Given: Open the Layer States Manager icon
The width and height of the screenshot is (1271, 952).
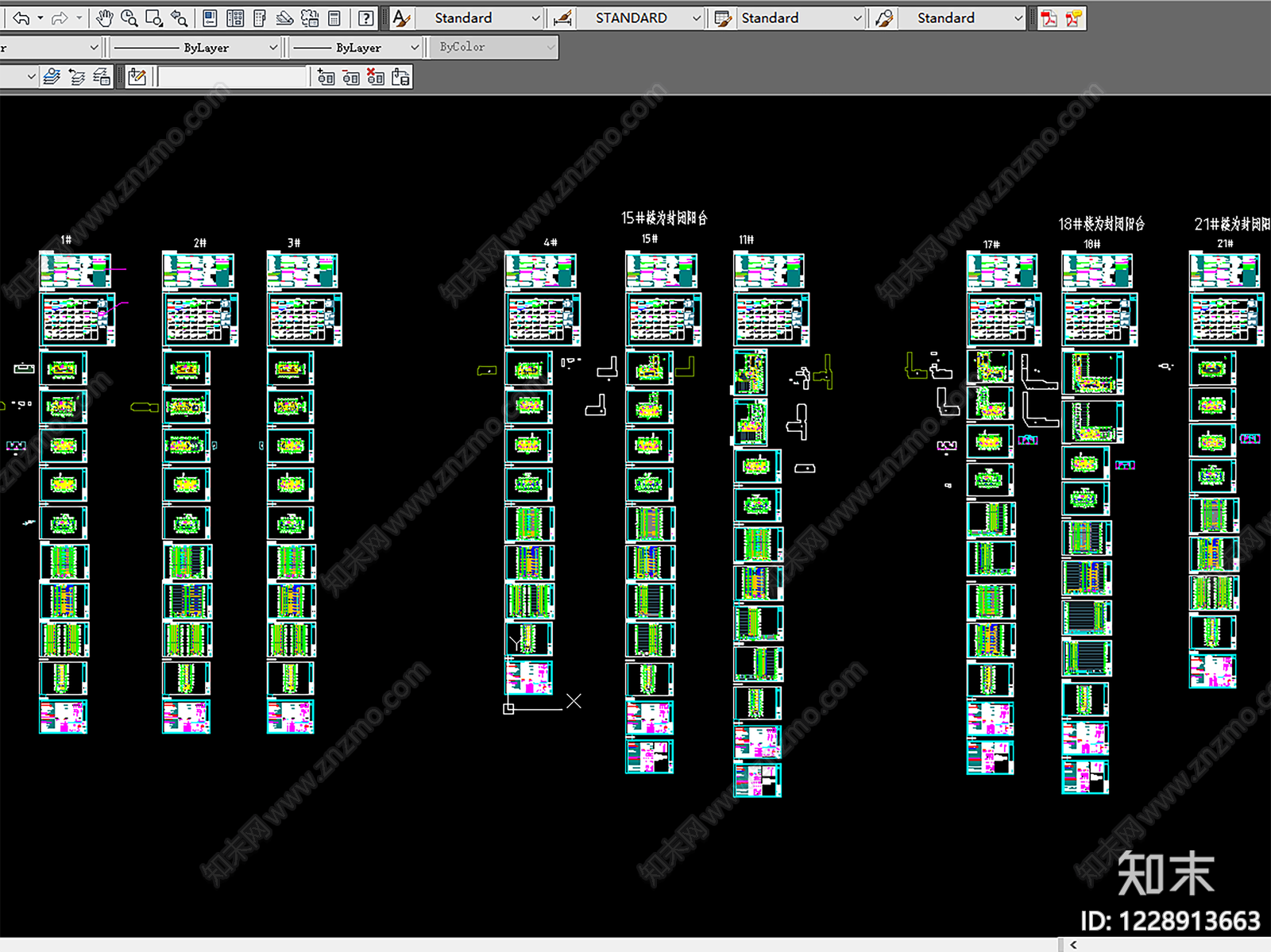Looking at the screenshot, I should tap(102, 77).
